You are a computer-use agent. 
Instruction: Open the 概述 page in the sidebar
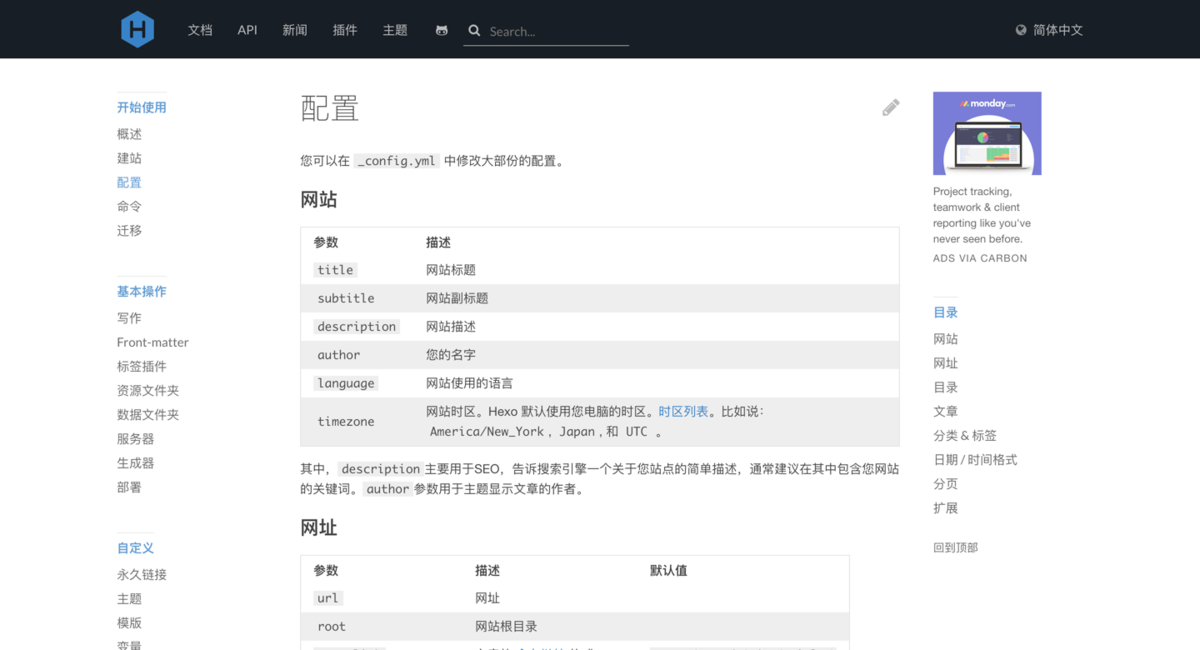pos(129,133)
